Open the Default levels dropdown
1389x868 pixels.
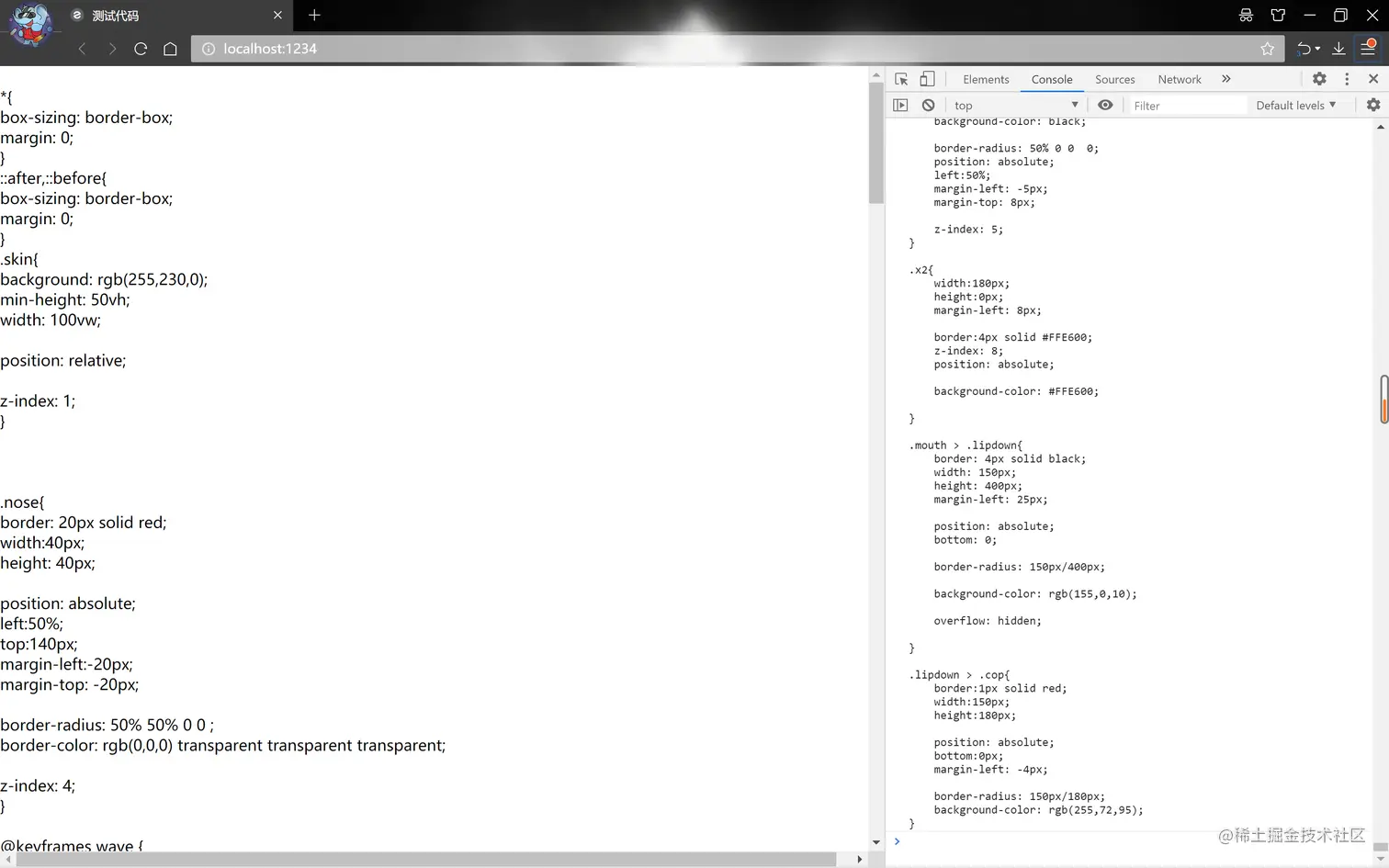(1295, 105)
